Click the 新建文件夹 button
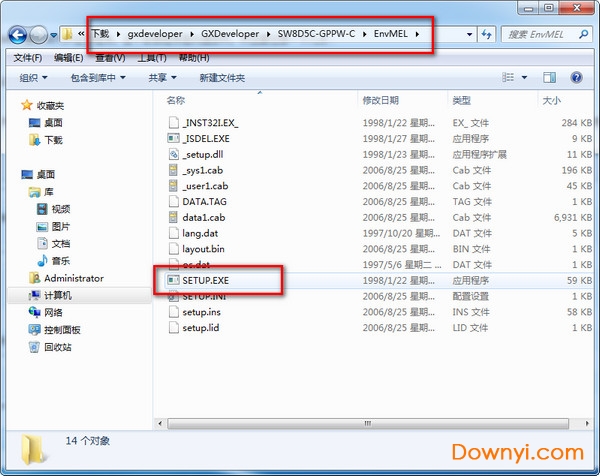Viewport: 600px width, 476px height. pos(222,78)
